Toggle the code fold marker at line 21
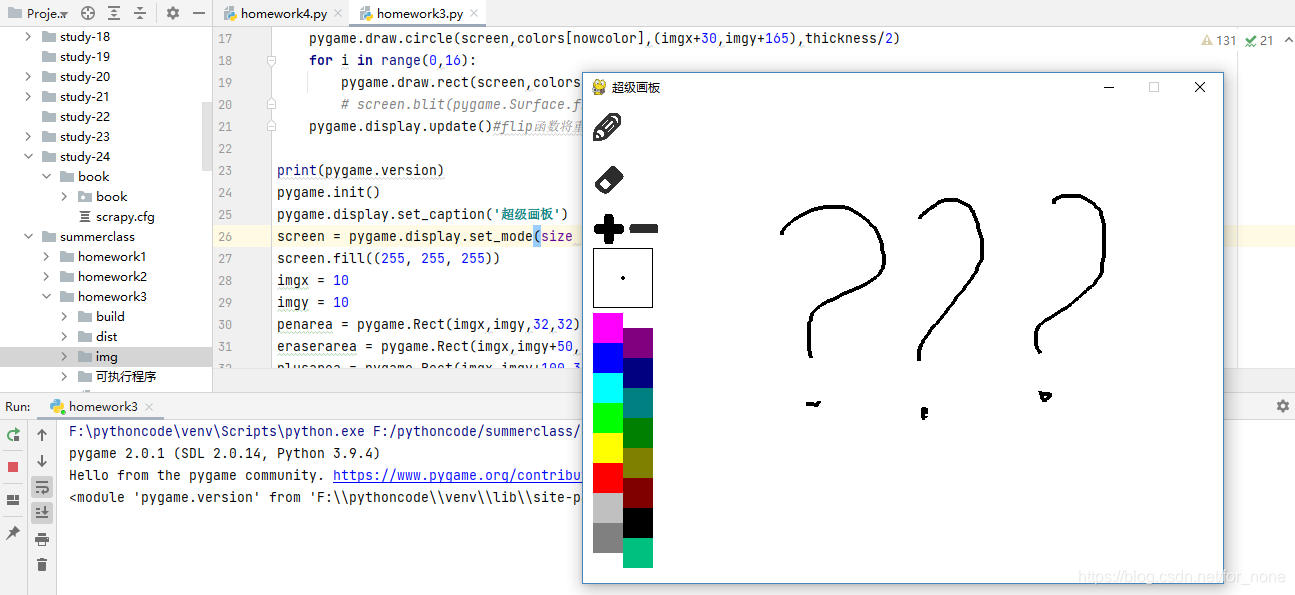 [x=271, y=127]
